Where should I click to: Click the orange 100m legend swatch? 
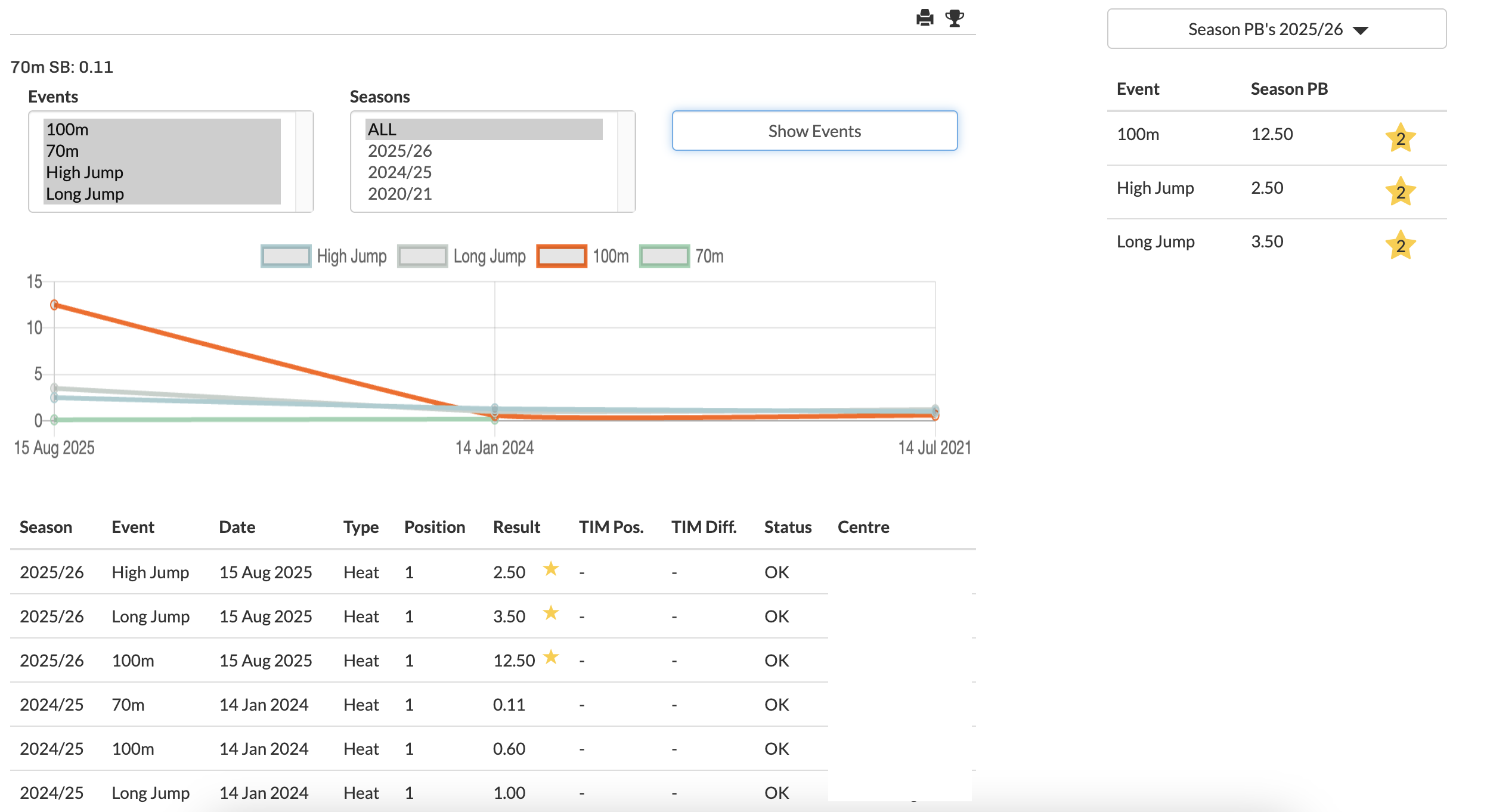[562, 256]
